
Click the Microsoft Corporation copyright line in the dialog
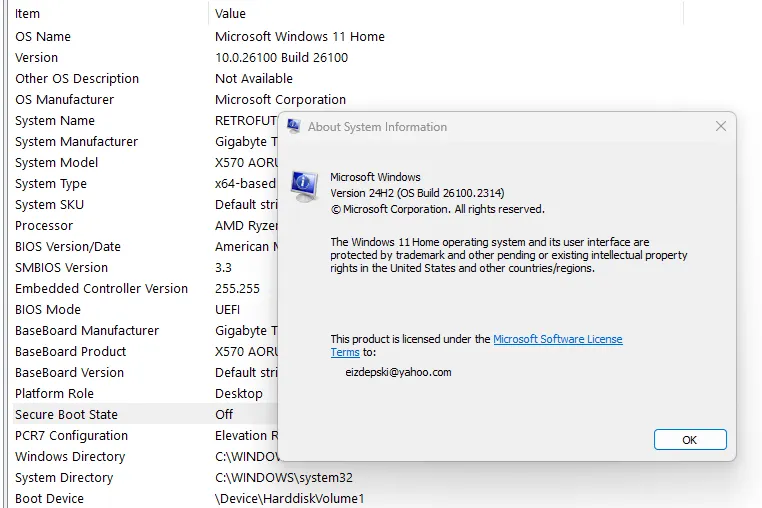438,209
